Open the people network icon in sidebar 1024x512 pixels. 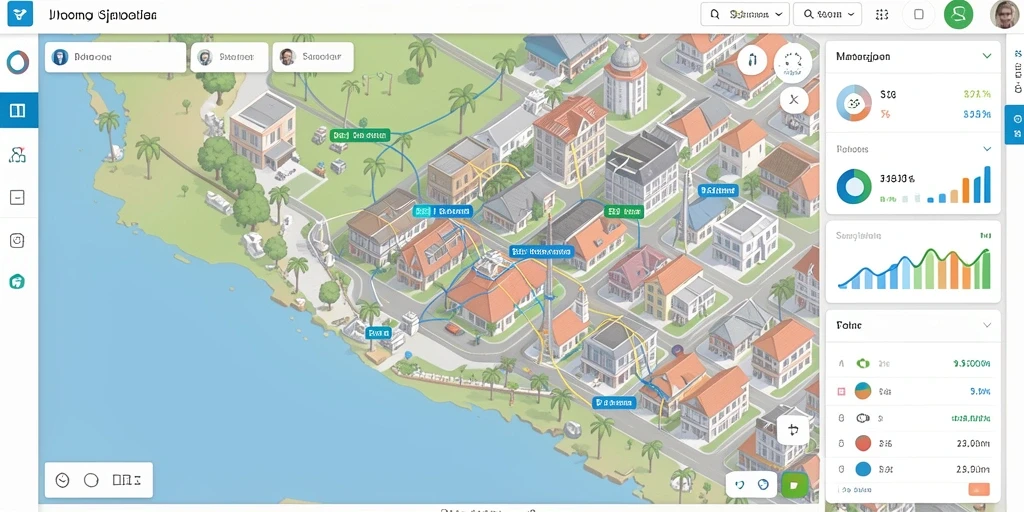pos(18,154)
